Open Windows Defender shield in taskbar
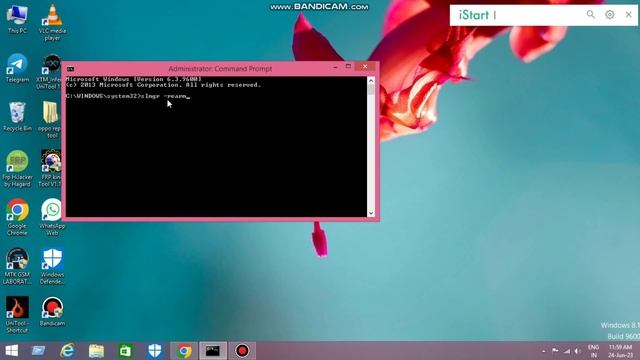 click(x=155, y=351)
